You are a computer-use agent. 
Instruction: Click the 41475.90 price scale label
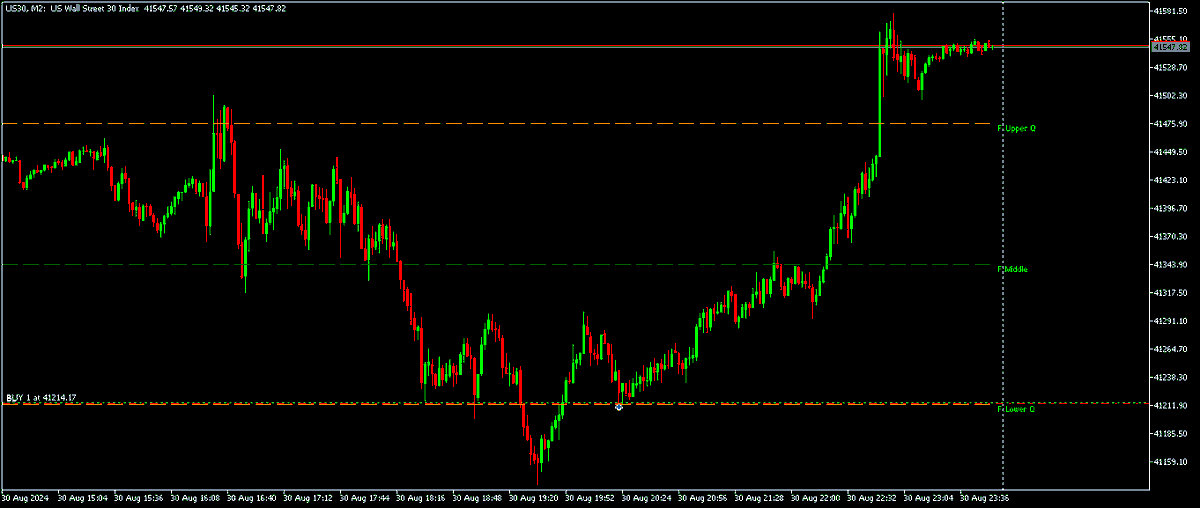[1170, 124]
